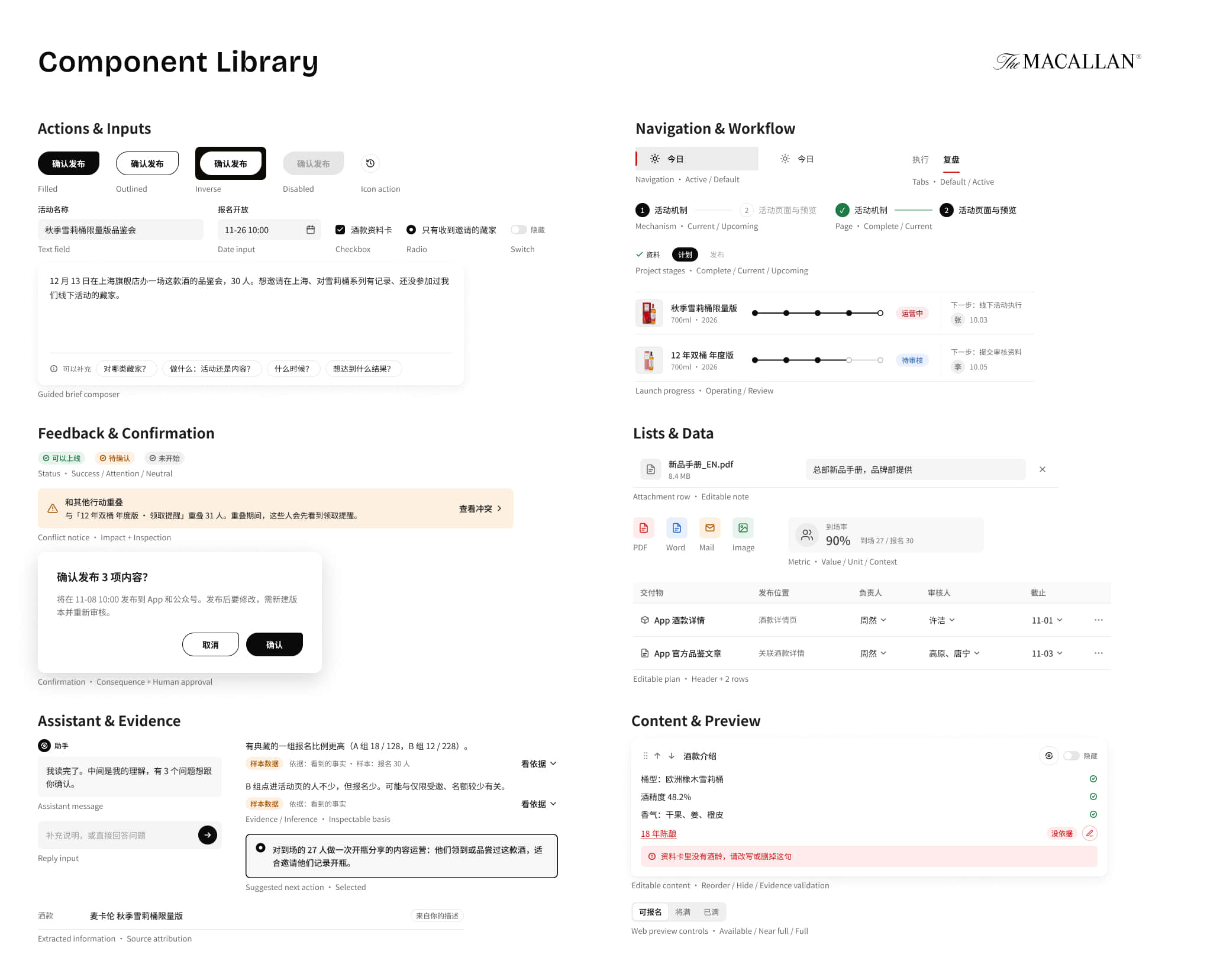Open the 高原、唐宁 reviewer dropdown
The image size is (1207, 980).
click(954, 653)
